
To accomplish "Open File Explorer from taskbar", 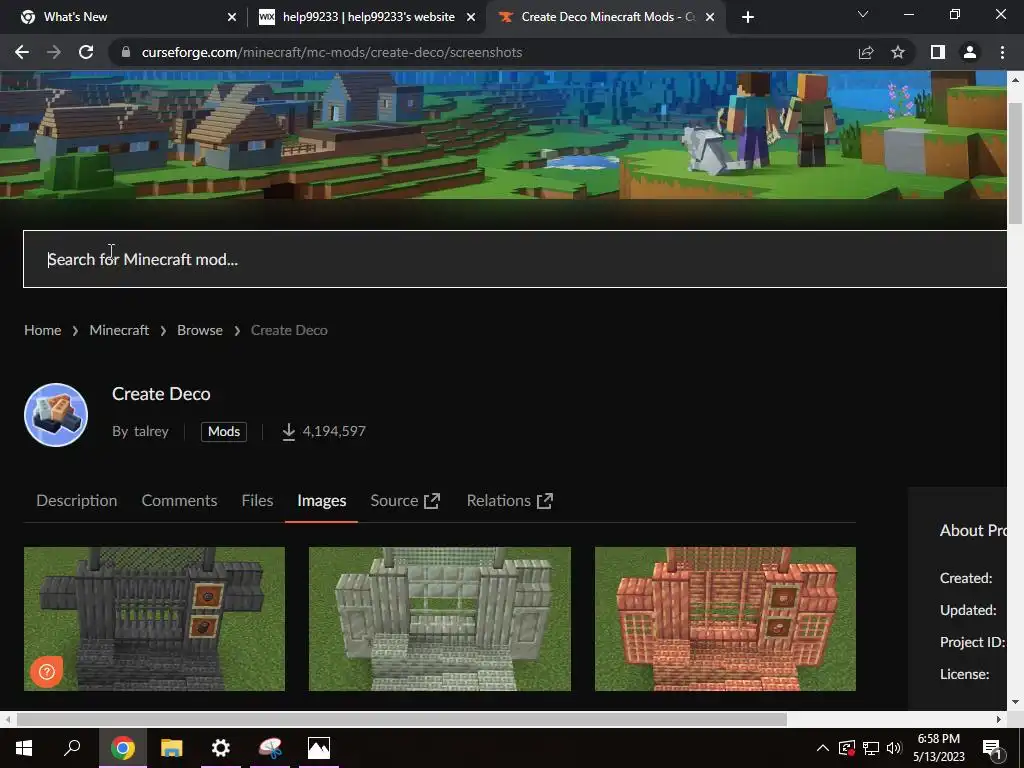I will (x=171, y=748).
